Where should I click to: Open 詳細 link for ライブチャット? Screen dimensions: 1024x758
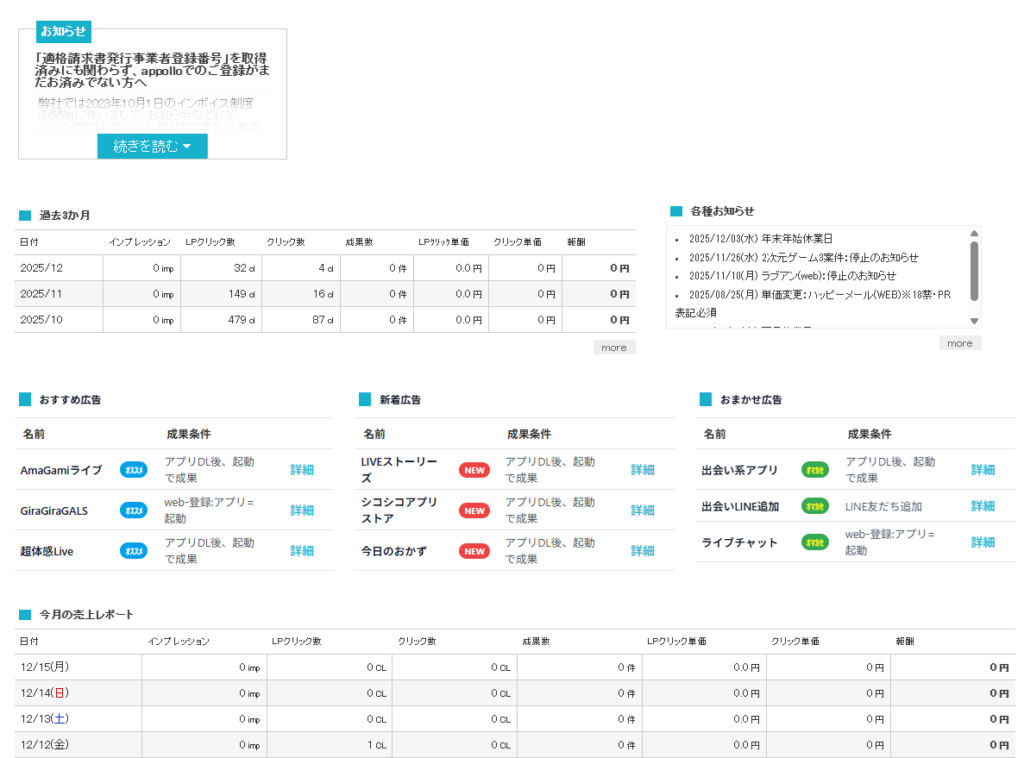[982, 542]
